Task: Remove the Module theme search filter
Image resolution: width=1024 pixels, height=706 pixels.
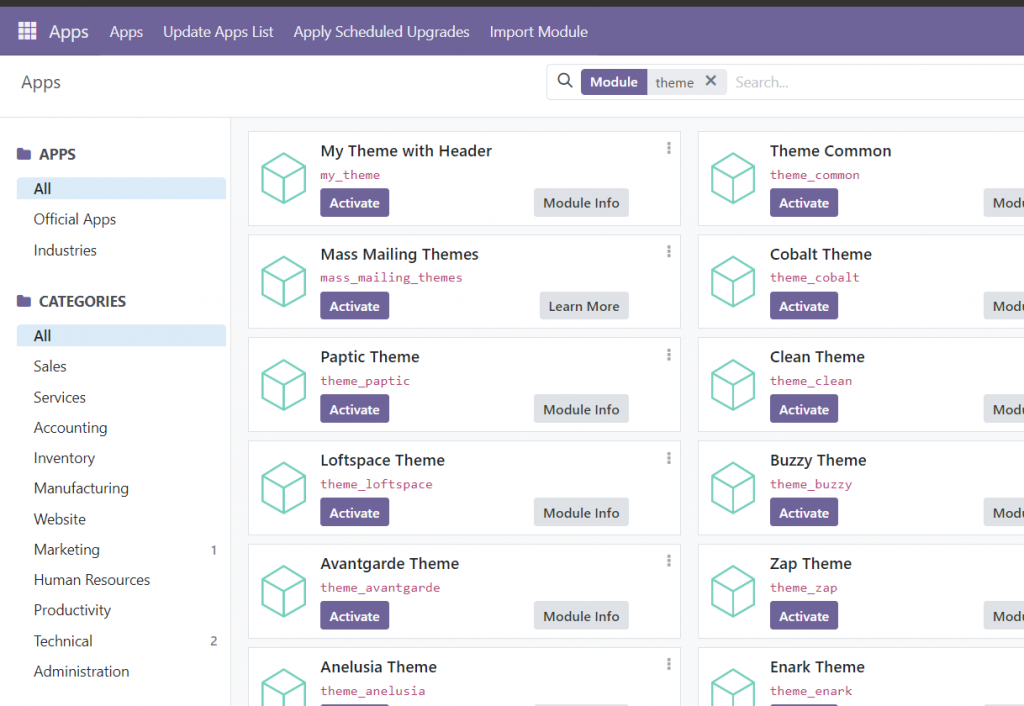Action: (x=711, y=81)
